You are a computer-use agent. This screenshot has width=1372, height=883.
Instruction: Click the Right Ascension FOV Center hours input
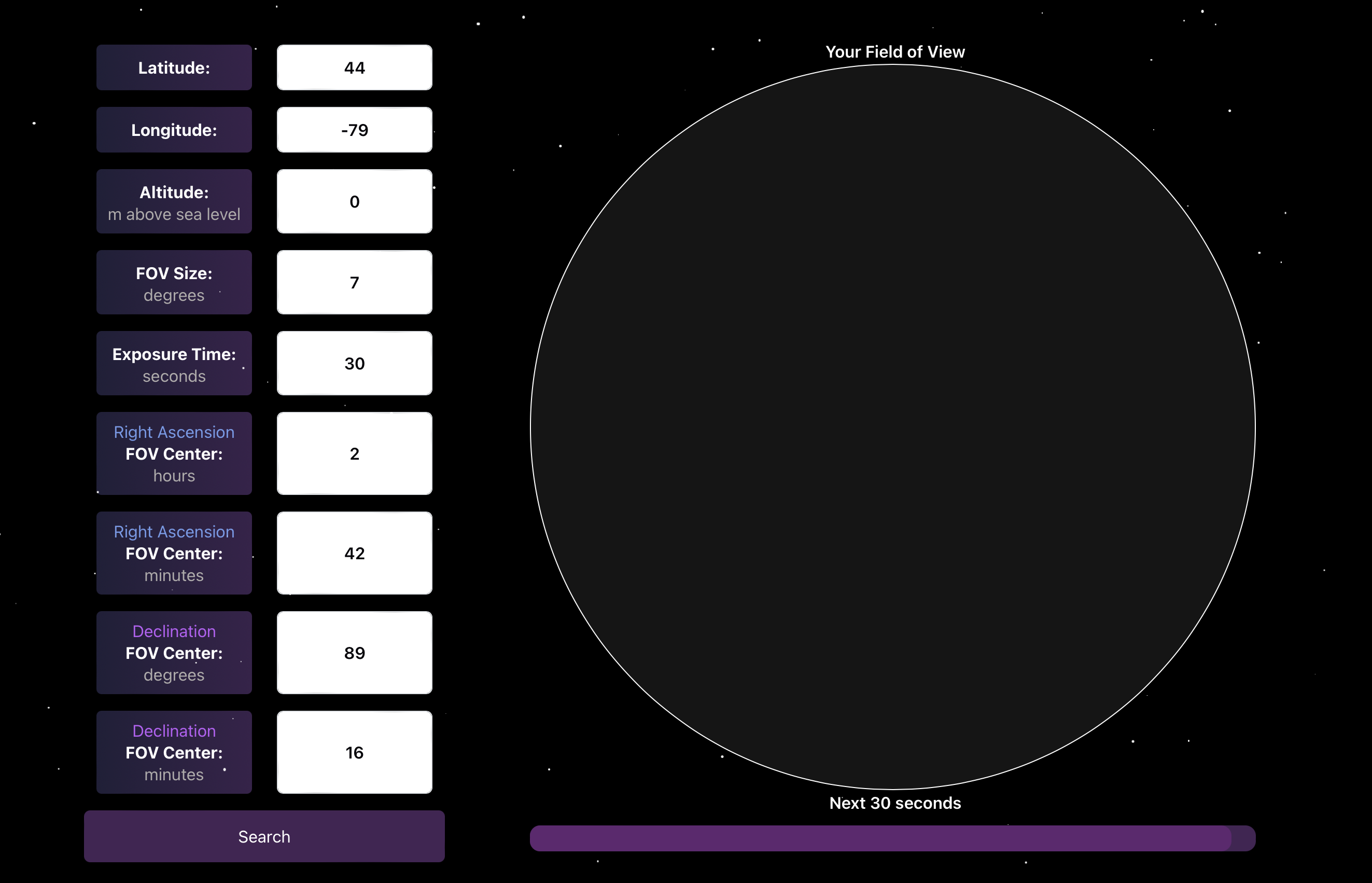point(354,453)
